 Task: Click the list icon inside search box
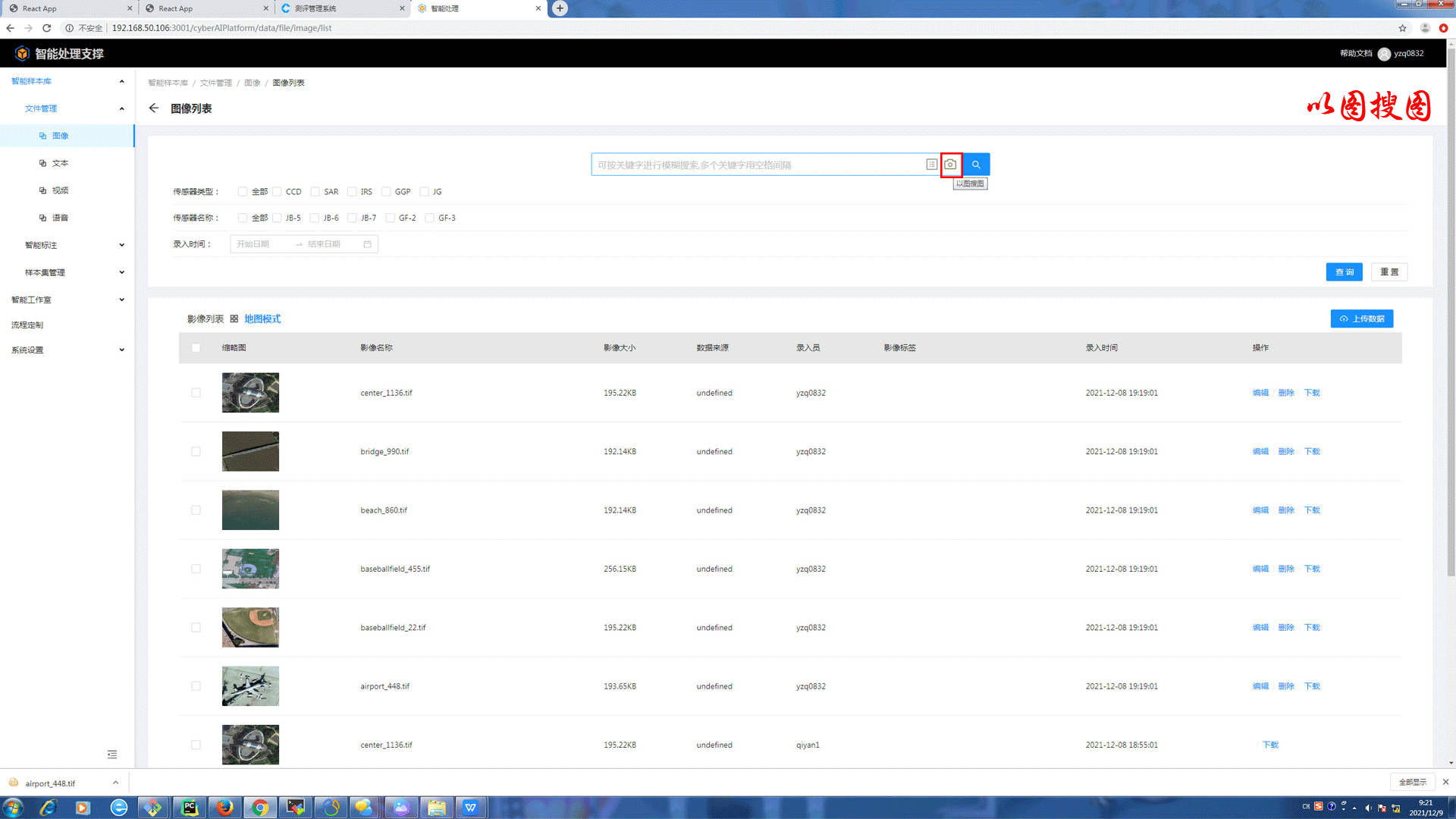click(x=931, y=165)
